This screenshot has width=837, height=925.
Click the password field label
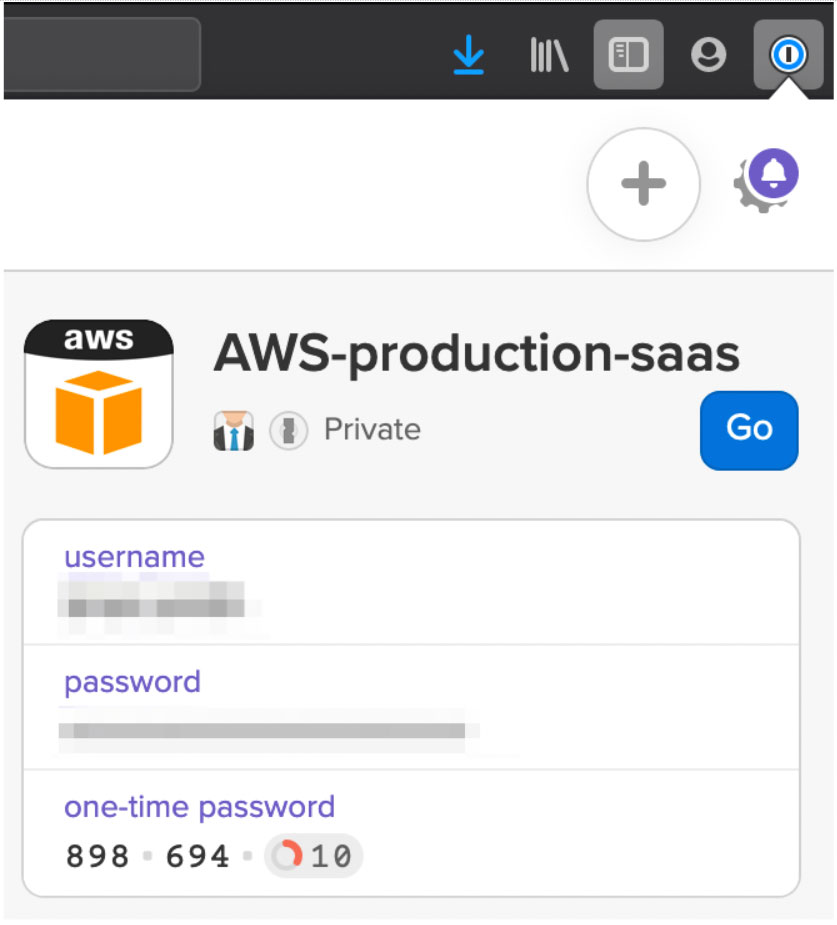coord(133,683)
